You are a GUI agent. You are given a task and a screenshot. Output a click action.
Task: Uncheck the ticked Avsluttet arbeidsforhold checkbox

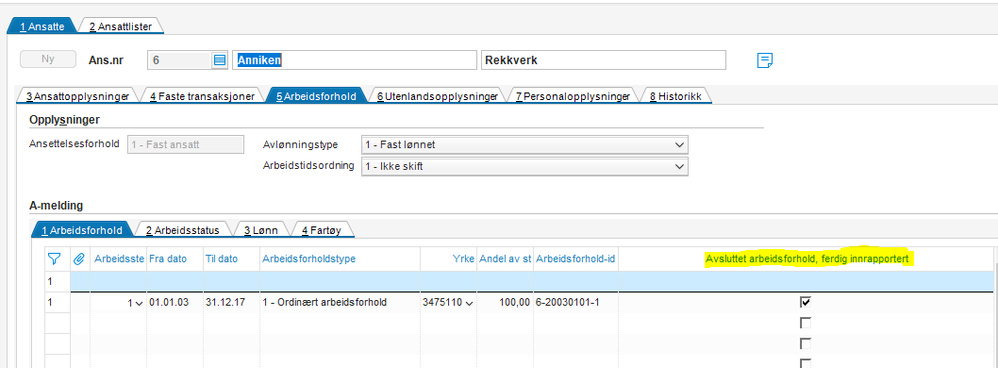[805, 302]
